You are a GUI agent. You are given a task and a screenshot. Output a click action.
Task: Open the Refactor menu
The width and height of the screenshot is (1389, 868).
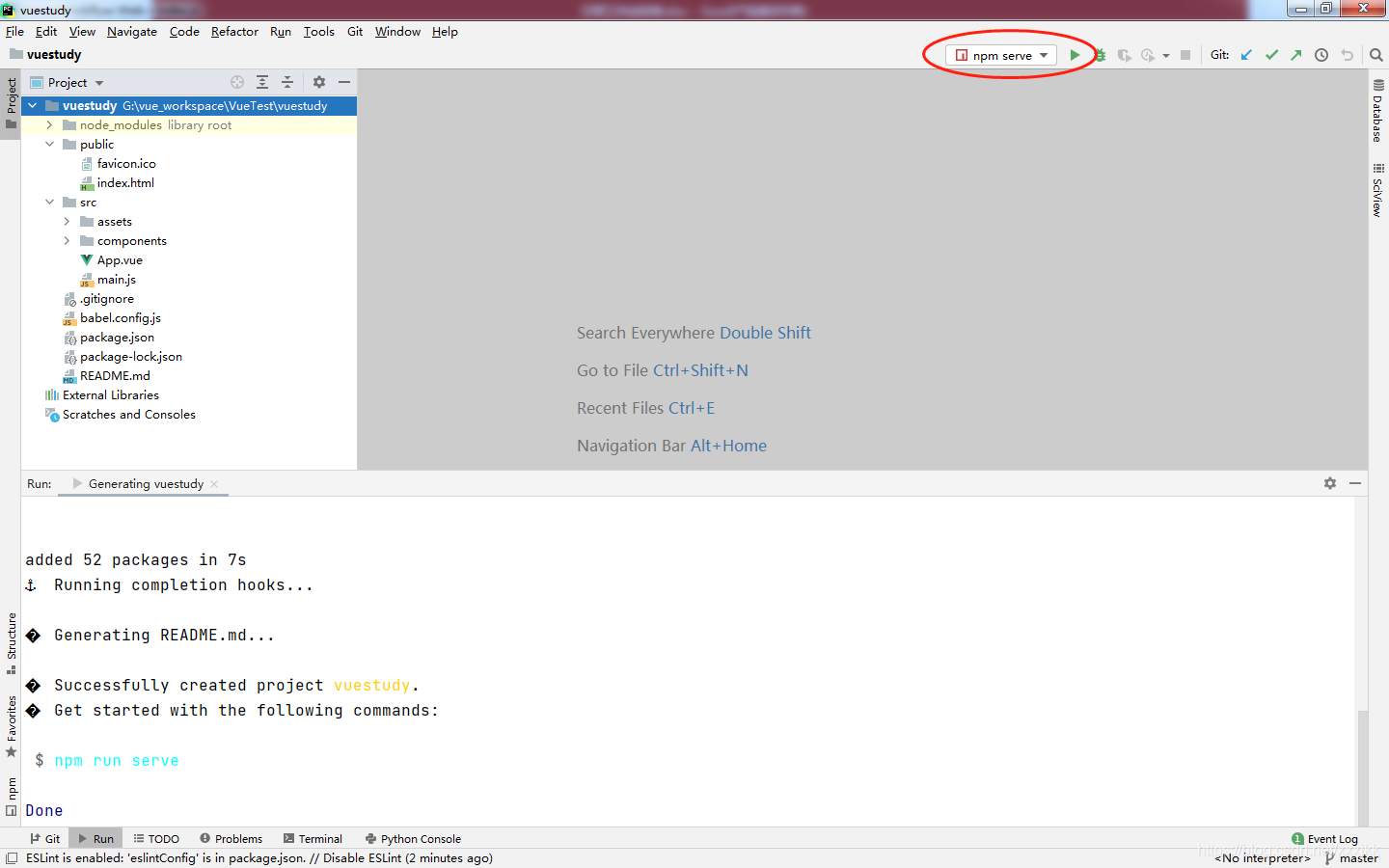pos(234,32)
